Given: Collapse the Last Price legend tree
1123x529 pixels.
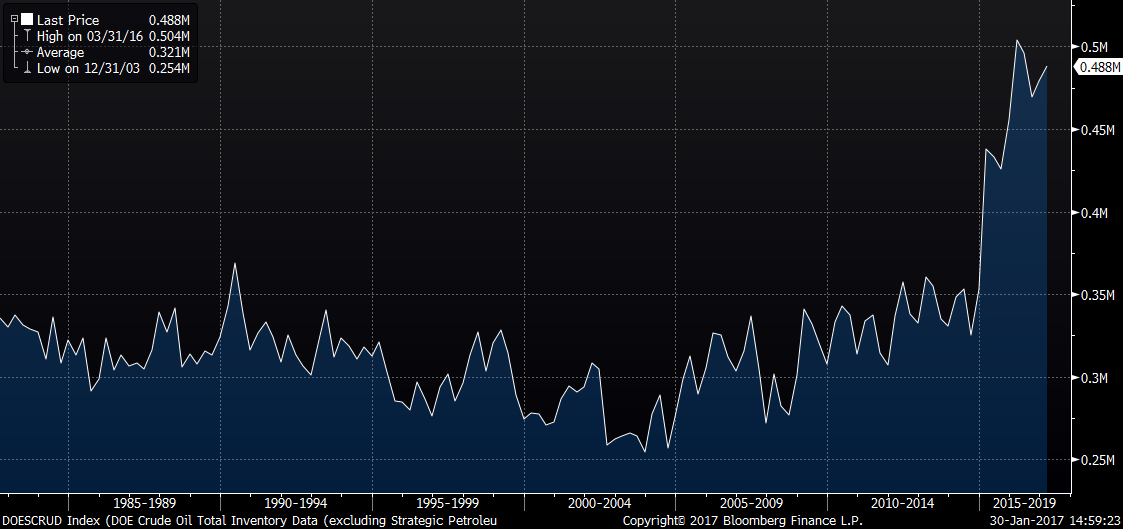Looking at the screenshot, I should pyautogui.click(x=14, y=19).
